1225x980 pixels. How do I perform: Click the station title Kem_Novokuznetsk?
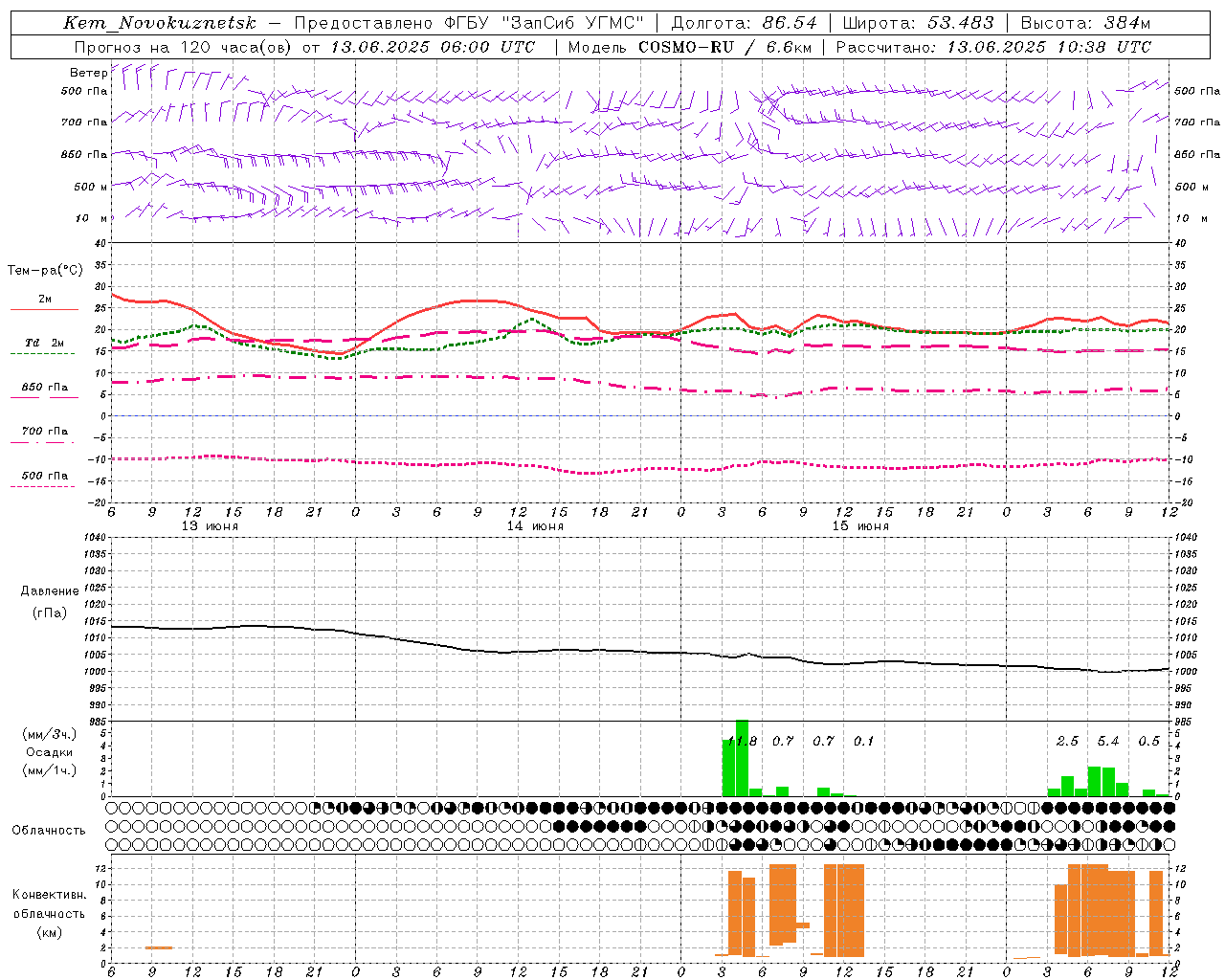[160, 23]
